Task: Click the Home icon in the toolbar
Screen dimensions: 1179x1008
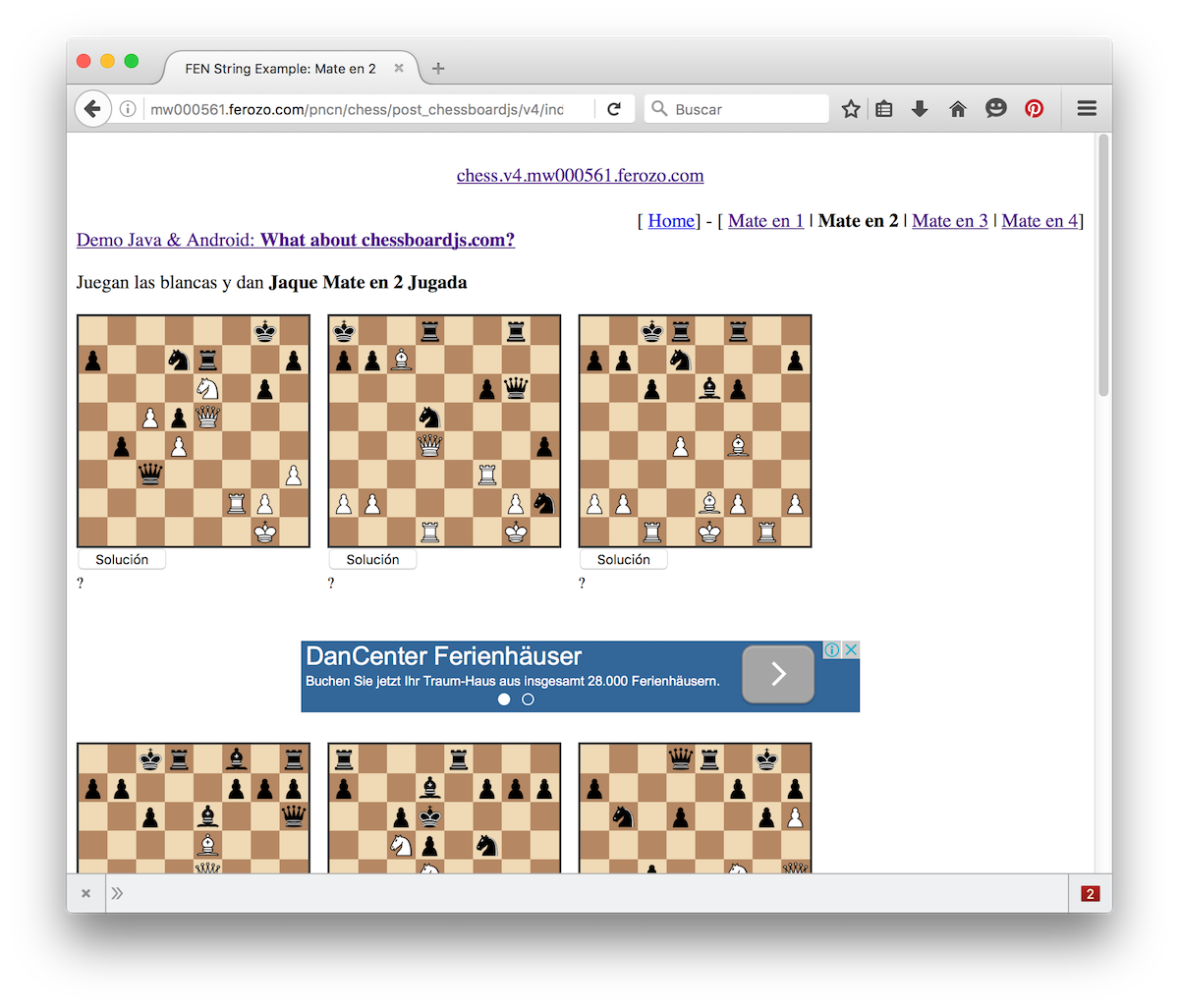Action: coord(957,108)
